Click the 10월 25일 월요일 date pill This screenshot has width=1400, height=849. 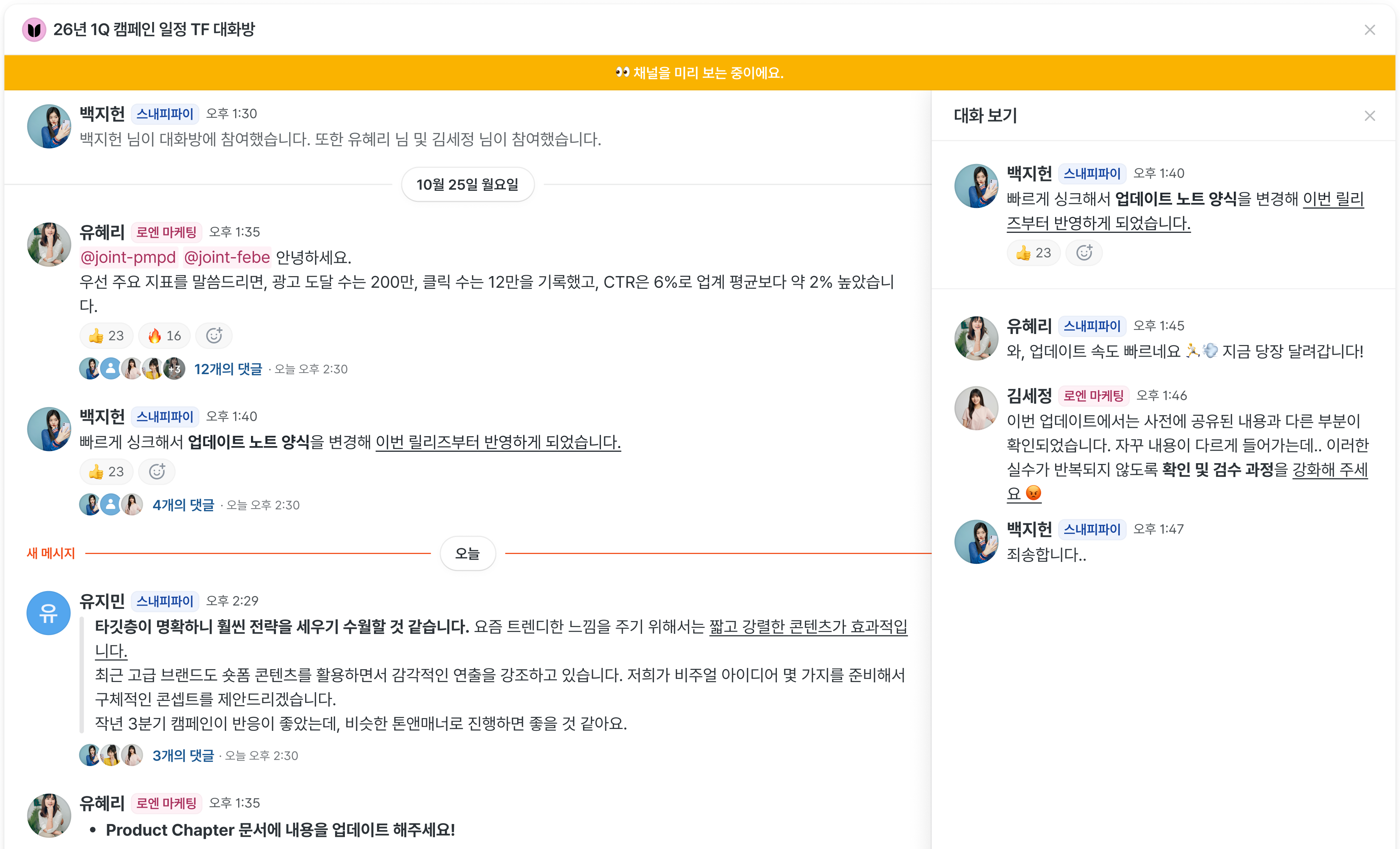468,185
